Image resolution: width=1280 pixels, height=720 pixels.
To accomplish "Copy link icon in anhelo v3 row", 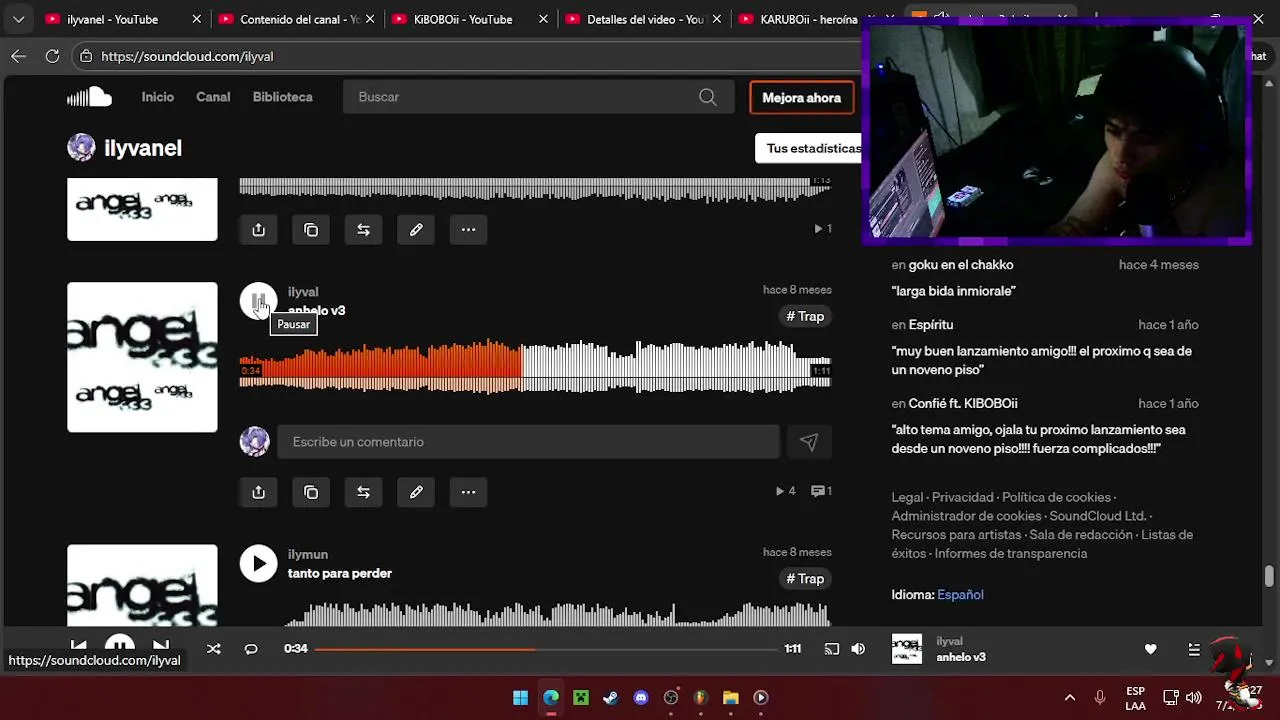I will [x=311, y=492].
